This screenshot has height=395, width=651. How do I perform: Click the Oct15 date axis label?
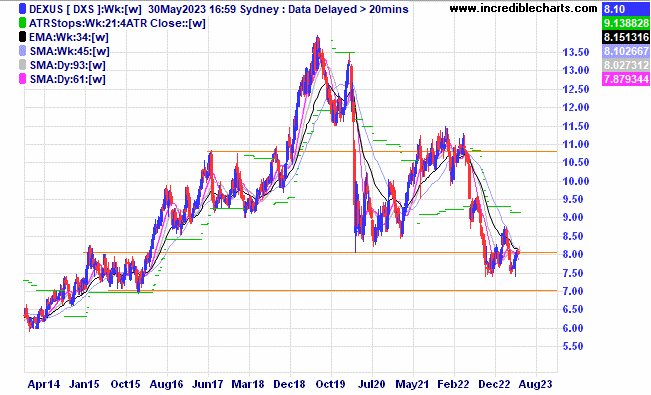[x=125, y=384]
